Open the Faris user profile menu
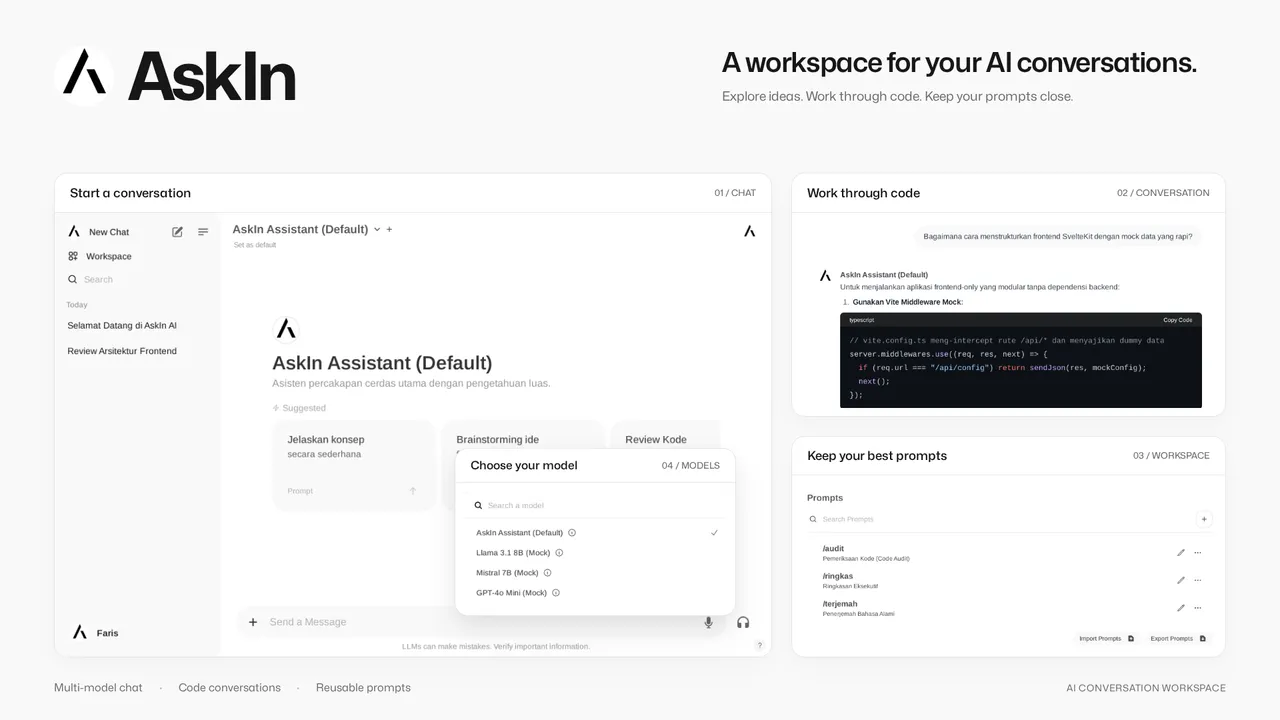This screenshot has height=720, width=1280. point(95,633)
